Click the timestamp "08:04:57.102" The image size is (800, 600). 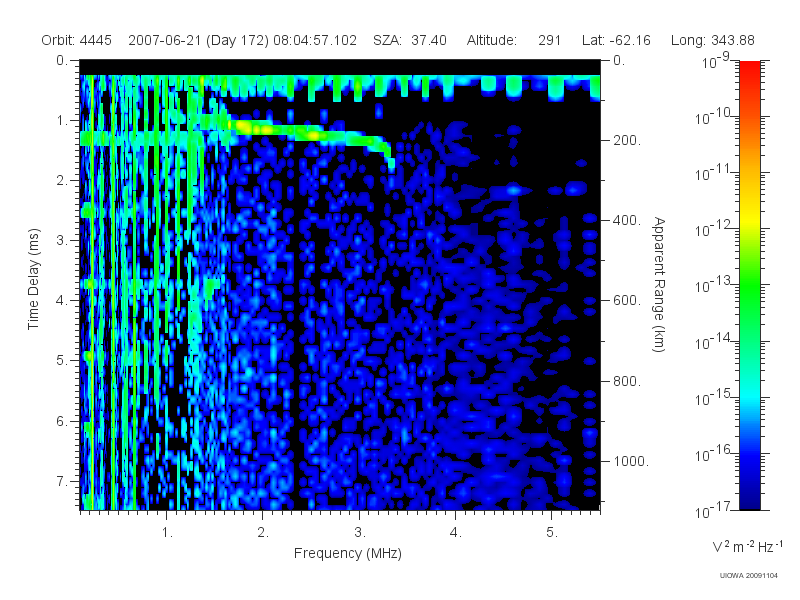point(315,40)
